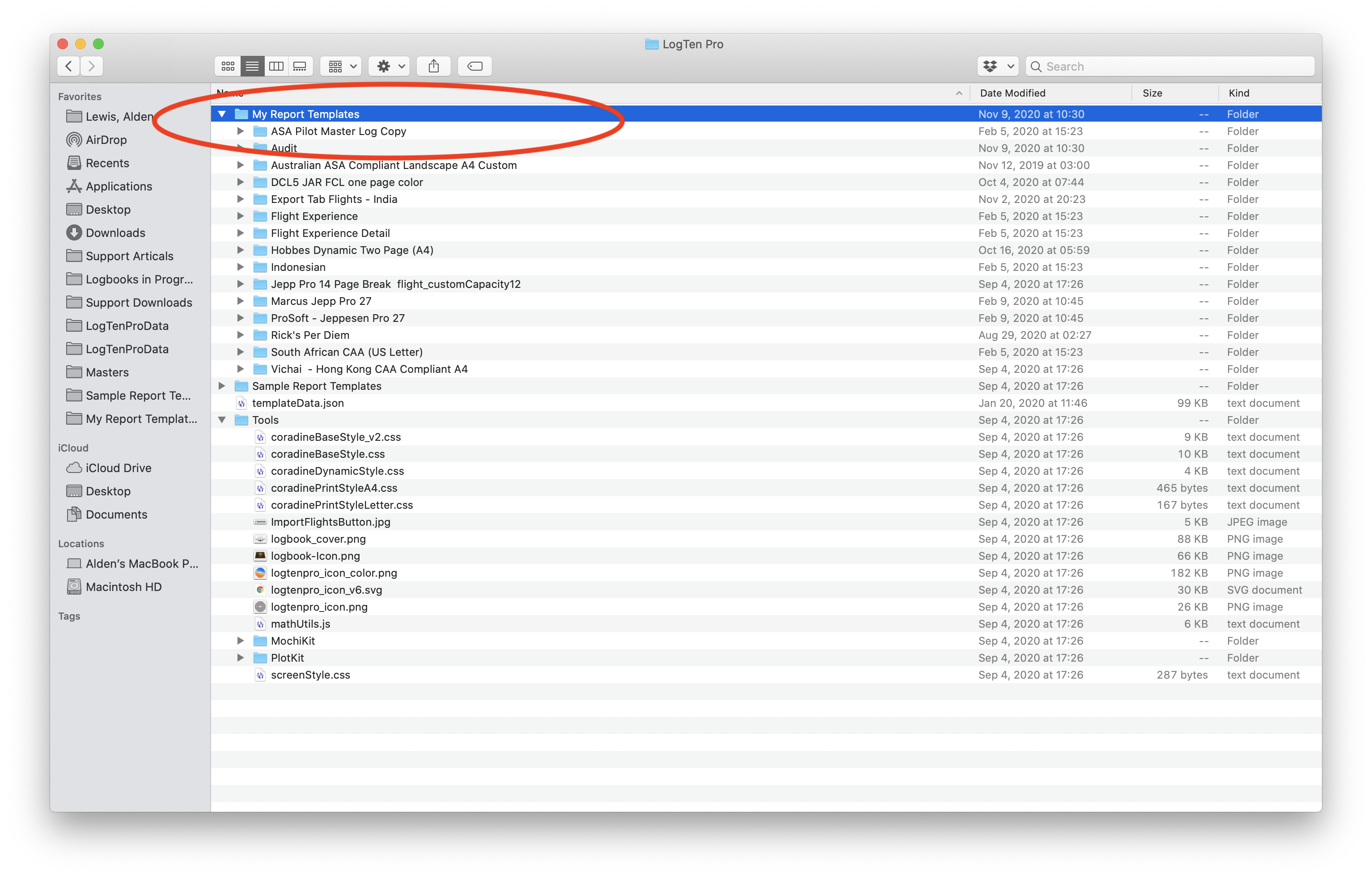Select the screenStyle.css file
This screenshot has height=878, width=1372.
coord(766,675)
